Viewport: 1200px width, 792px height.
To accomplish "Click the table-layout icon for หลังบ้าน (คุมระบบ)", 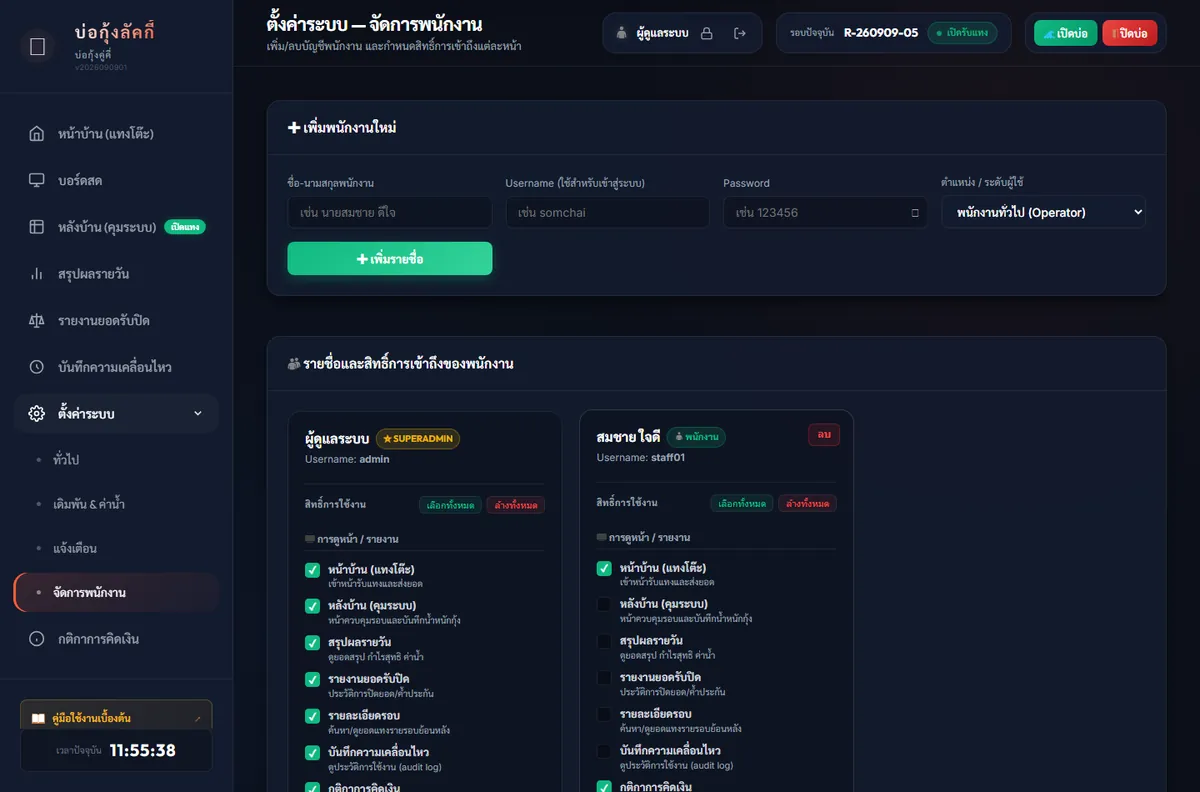I will click(x=37, y=227).
